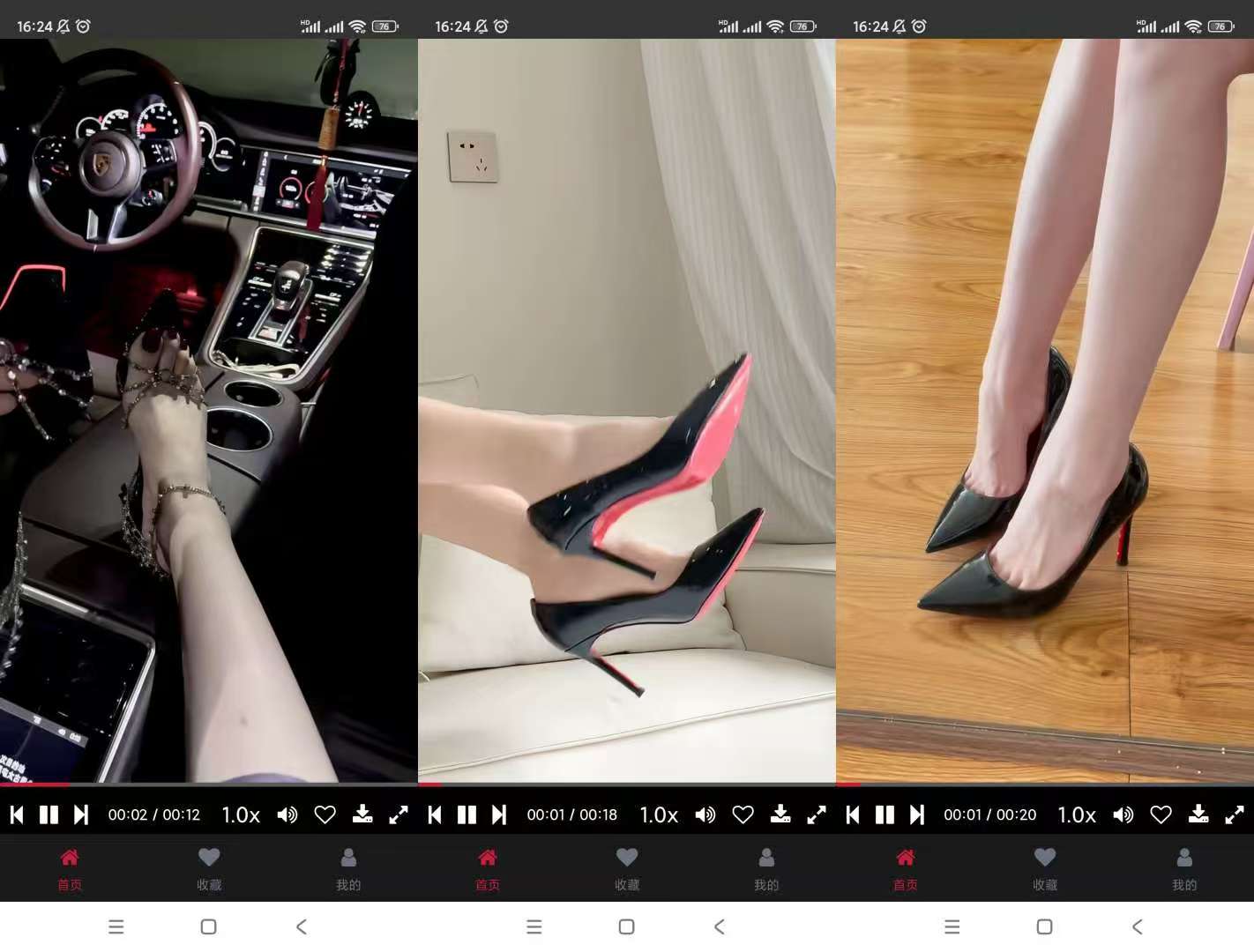Pause the 00:12 video in left player

tap(49, 814)
